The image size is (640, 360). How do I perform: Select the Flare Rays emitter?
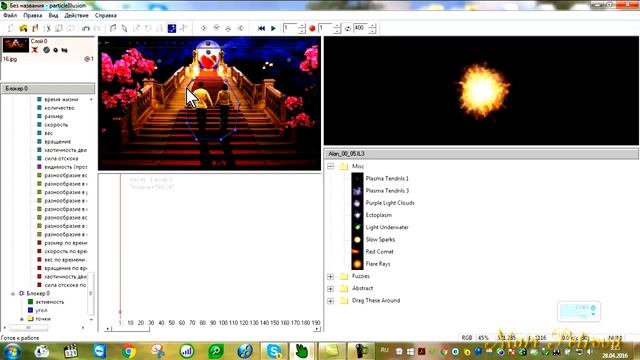coord(378,264)
